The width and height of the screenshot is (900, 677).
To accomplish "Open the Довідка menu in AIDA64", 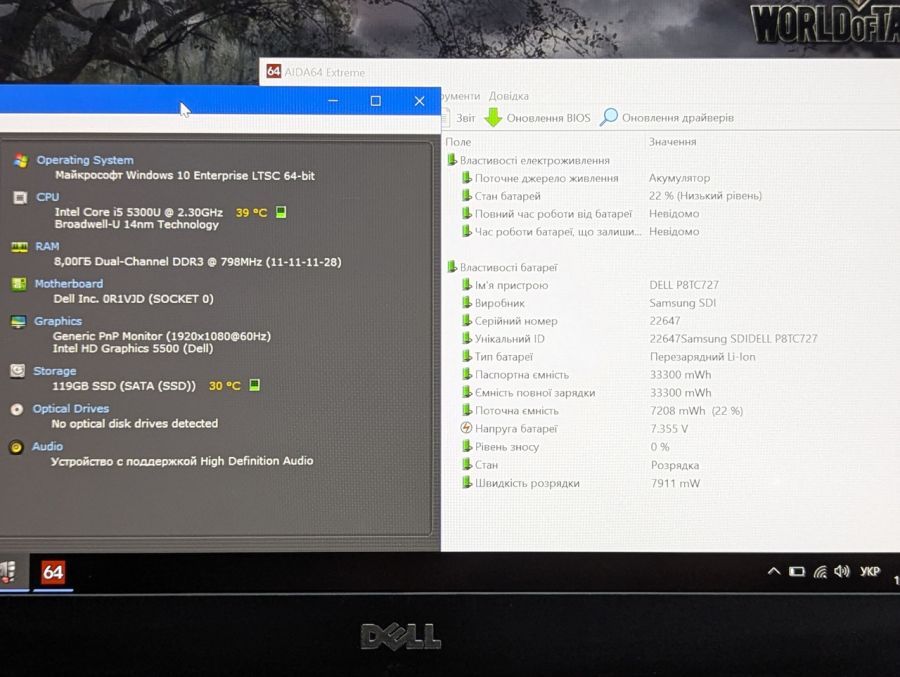I will [509, 96].
